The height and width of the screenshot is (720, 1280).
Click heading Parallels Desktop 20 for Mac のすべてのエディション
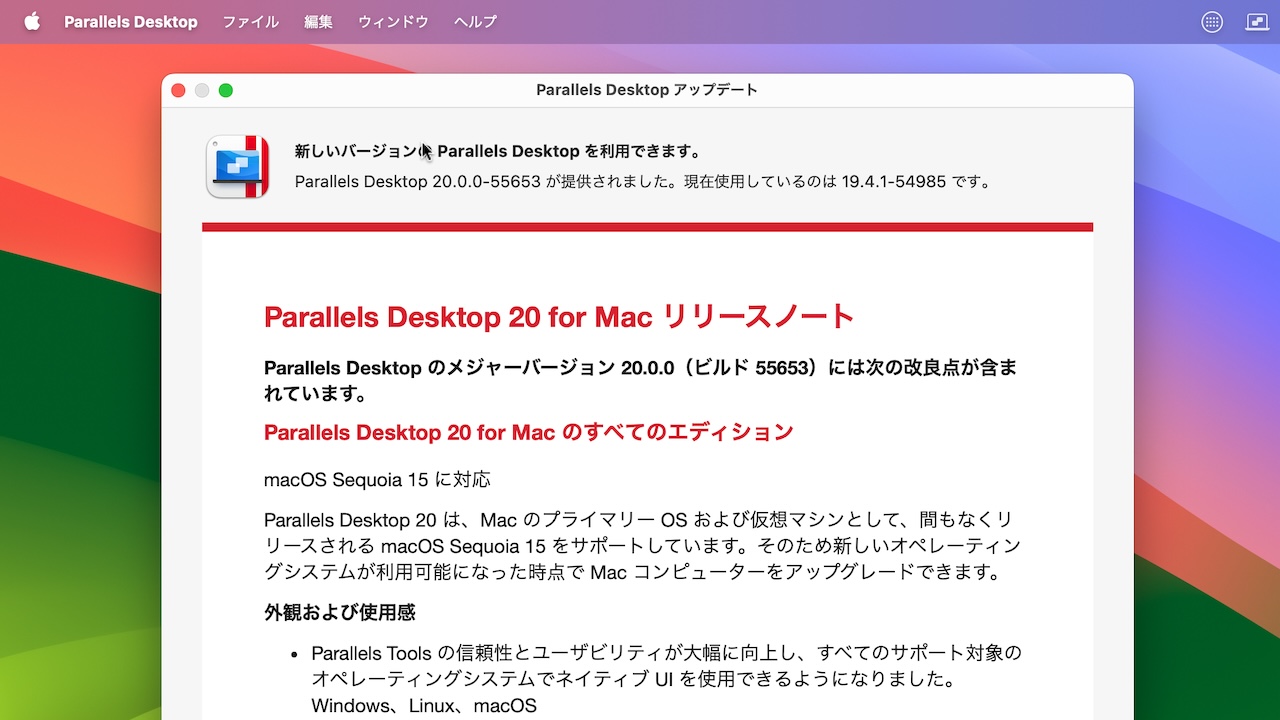tap(529, 432)
